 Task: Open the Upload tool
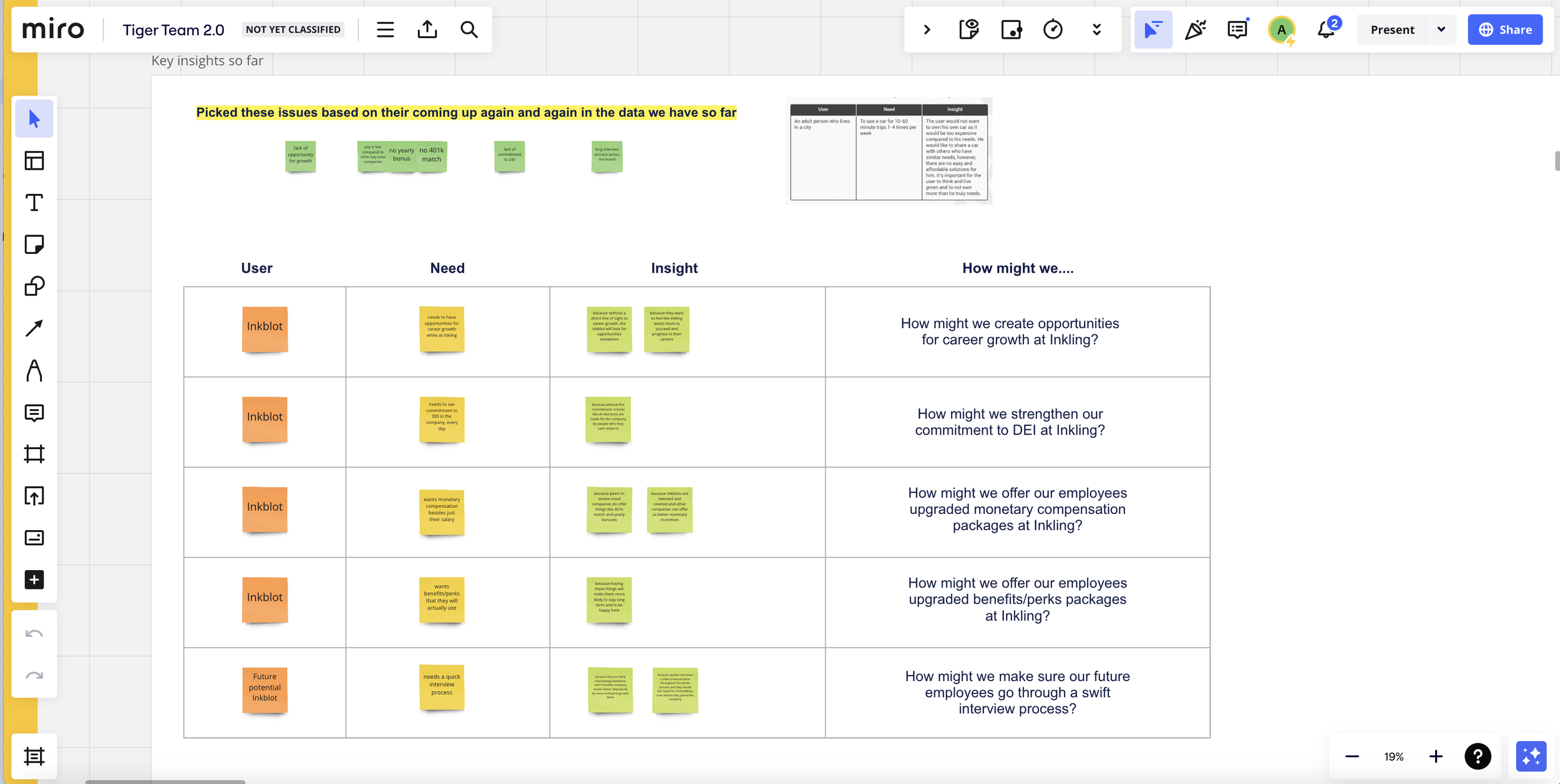pos(34,496)
